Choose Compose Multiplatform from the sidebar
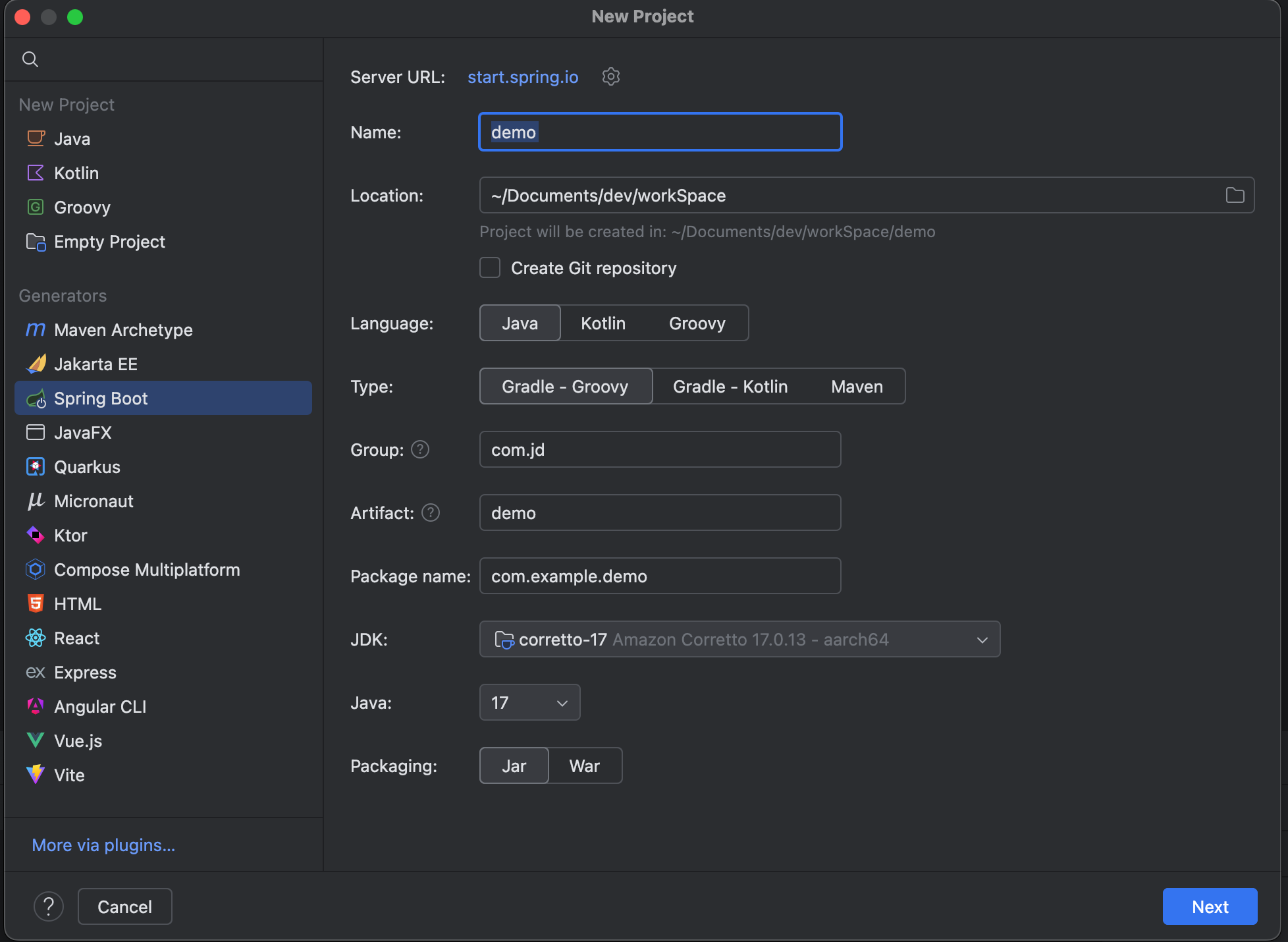The width and height of the screenshot is (1288, 942). point(146,570)
